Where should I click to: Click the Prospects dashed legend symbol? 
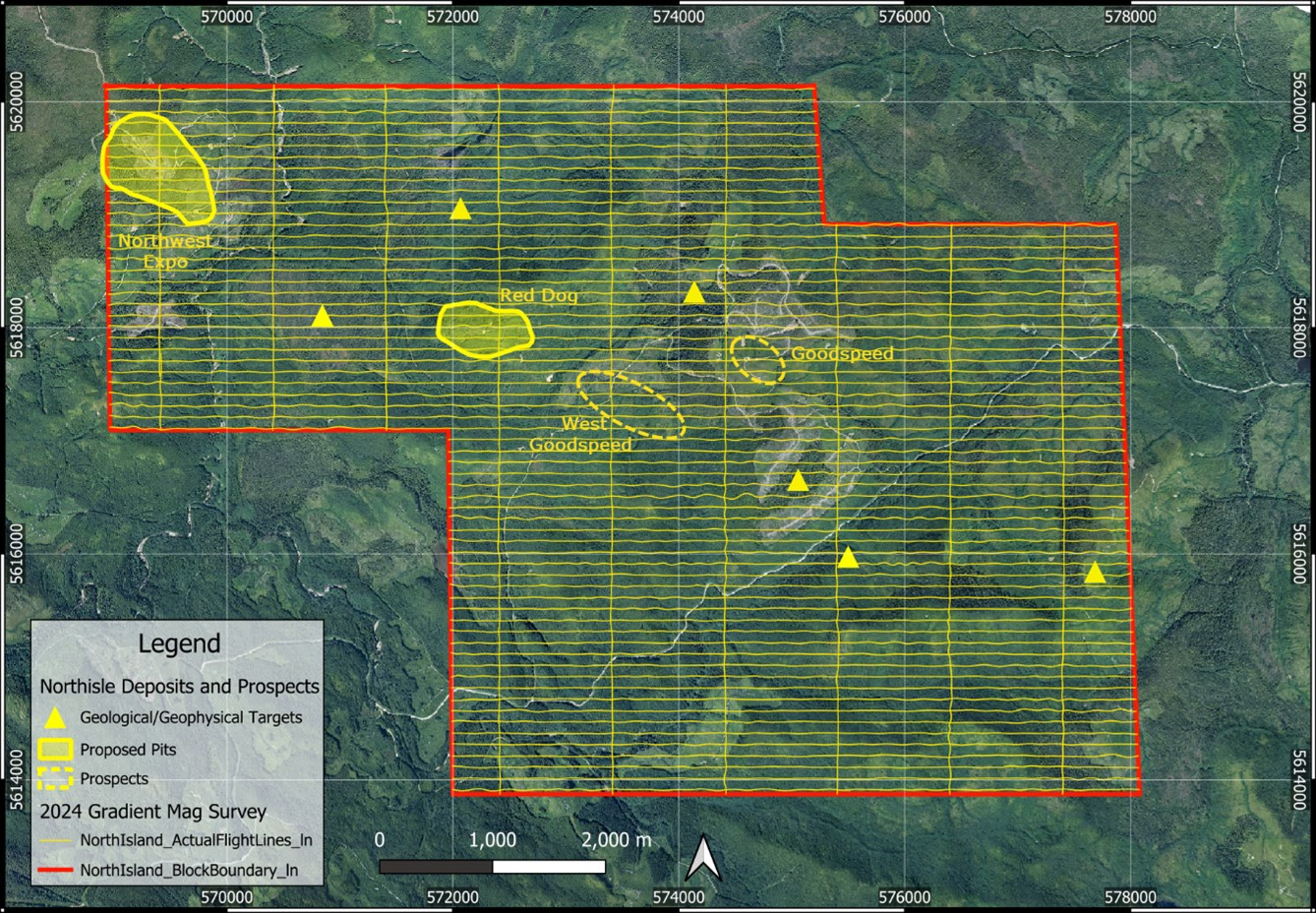(x=55, y=778)
